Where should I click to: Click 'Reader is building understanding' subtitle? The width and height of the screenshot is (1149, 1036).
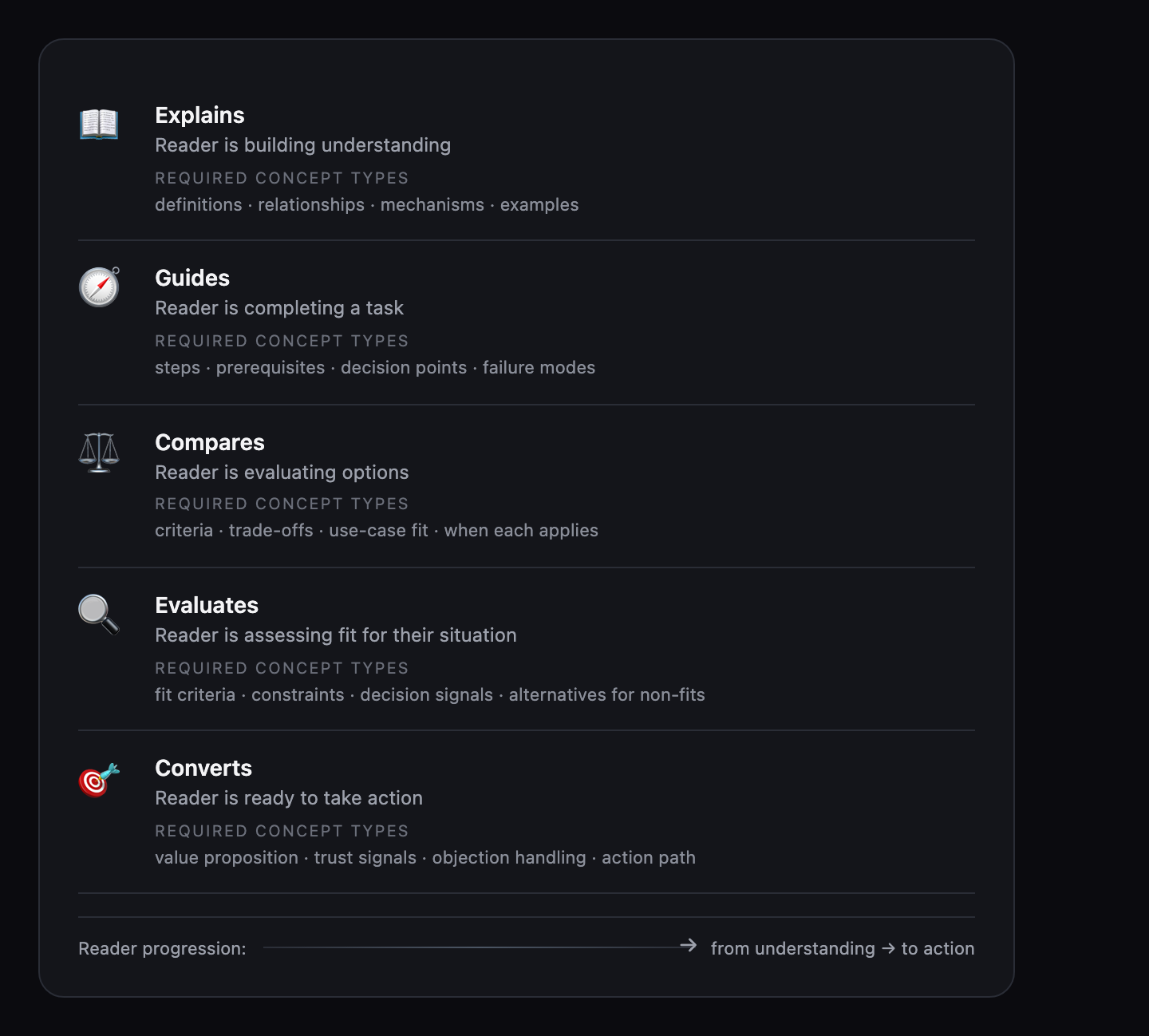303,145
